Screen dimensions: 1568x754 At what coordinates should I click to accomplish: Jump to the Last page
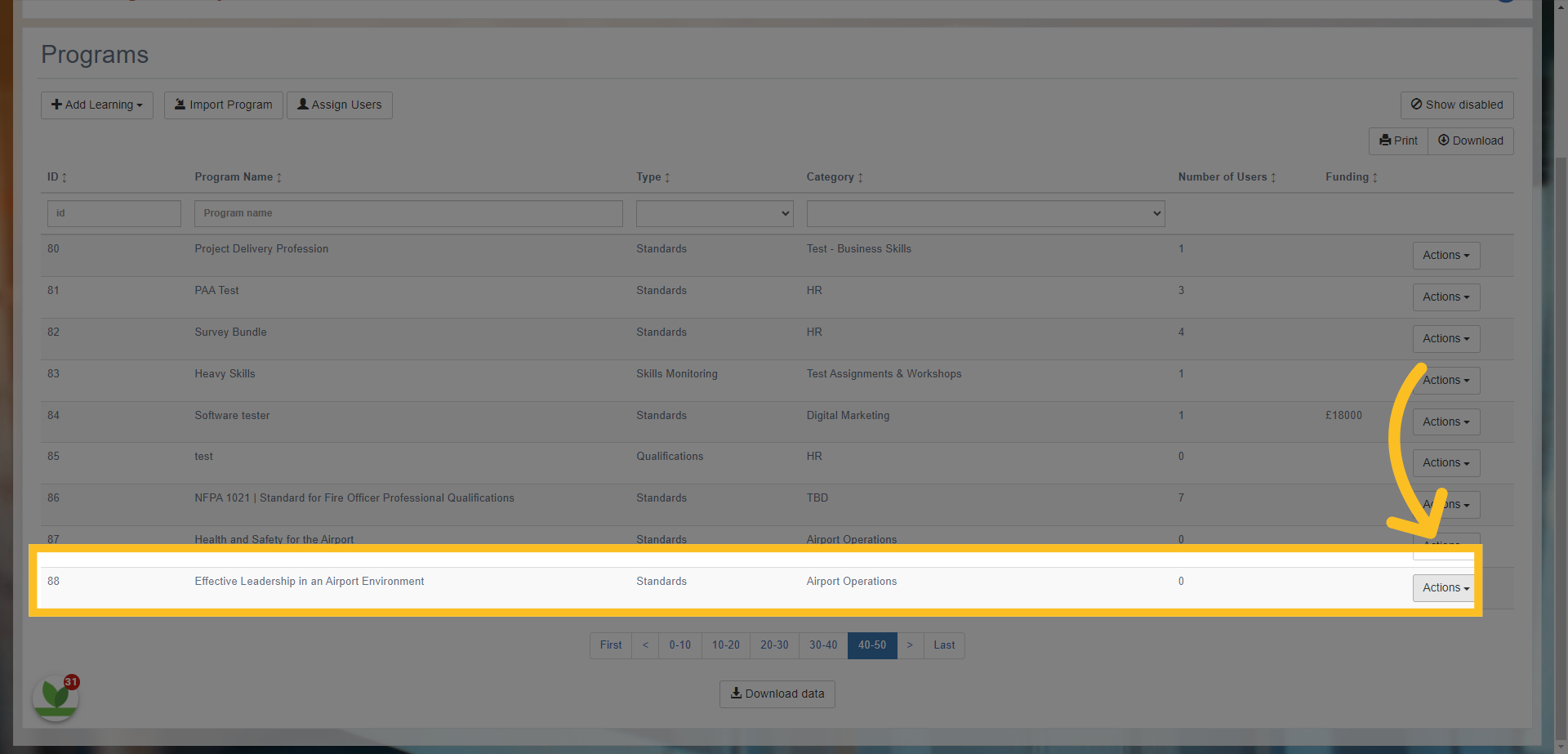[944, 645]
